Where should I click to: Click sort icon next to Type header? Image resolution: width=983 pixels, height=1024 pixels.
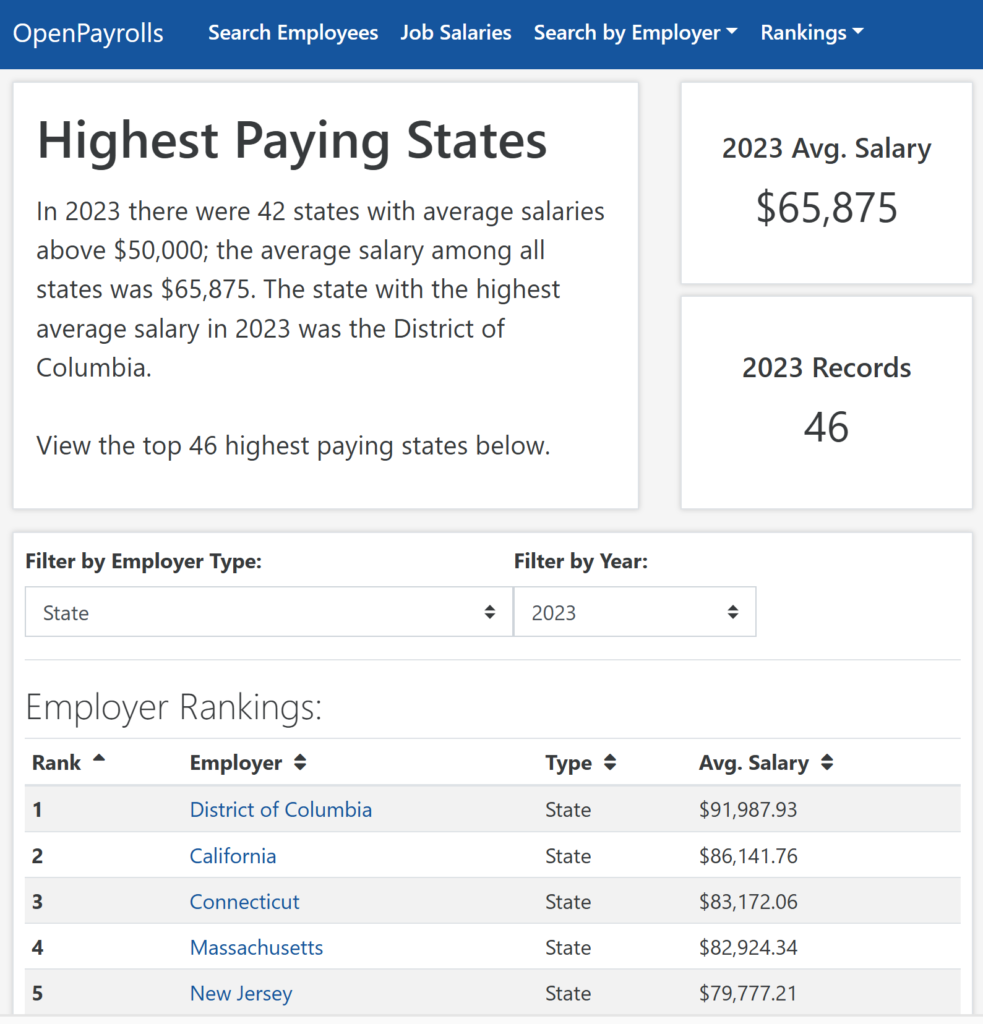pyautogui.click(x=610, y=763)
